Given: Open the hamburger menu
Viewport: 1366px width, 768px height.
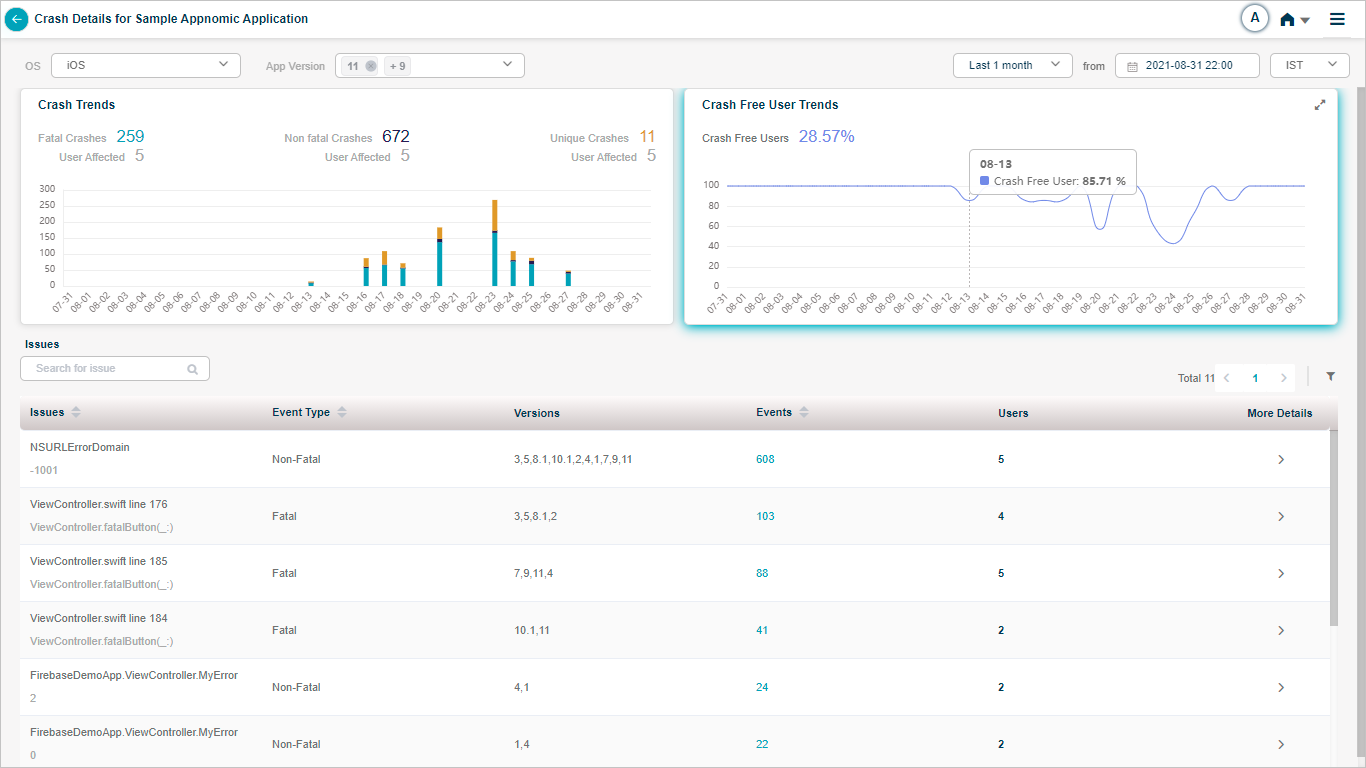Looking at the screenshot, I should (1337, 19).
